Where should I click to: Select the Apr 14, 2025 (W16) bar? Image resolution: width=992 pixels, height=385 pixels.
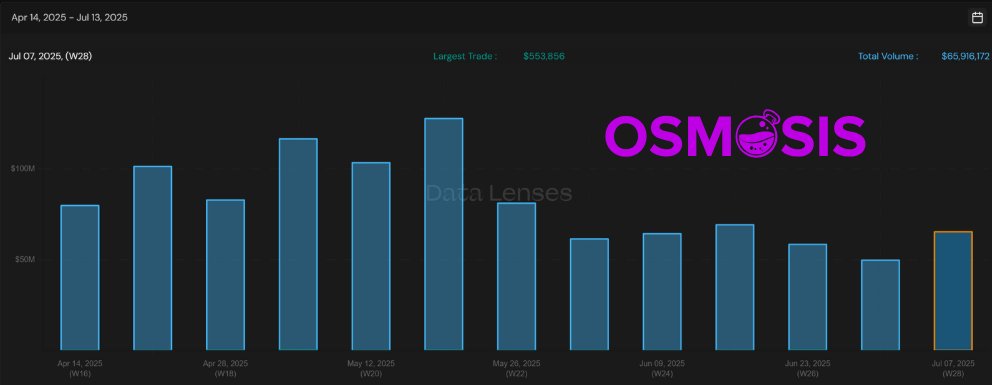(80, 278)
